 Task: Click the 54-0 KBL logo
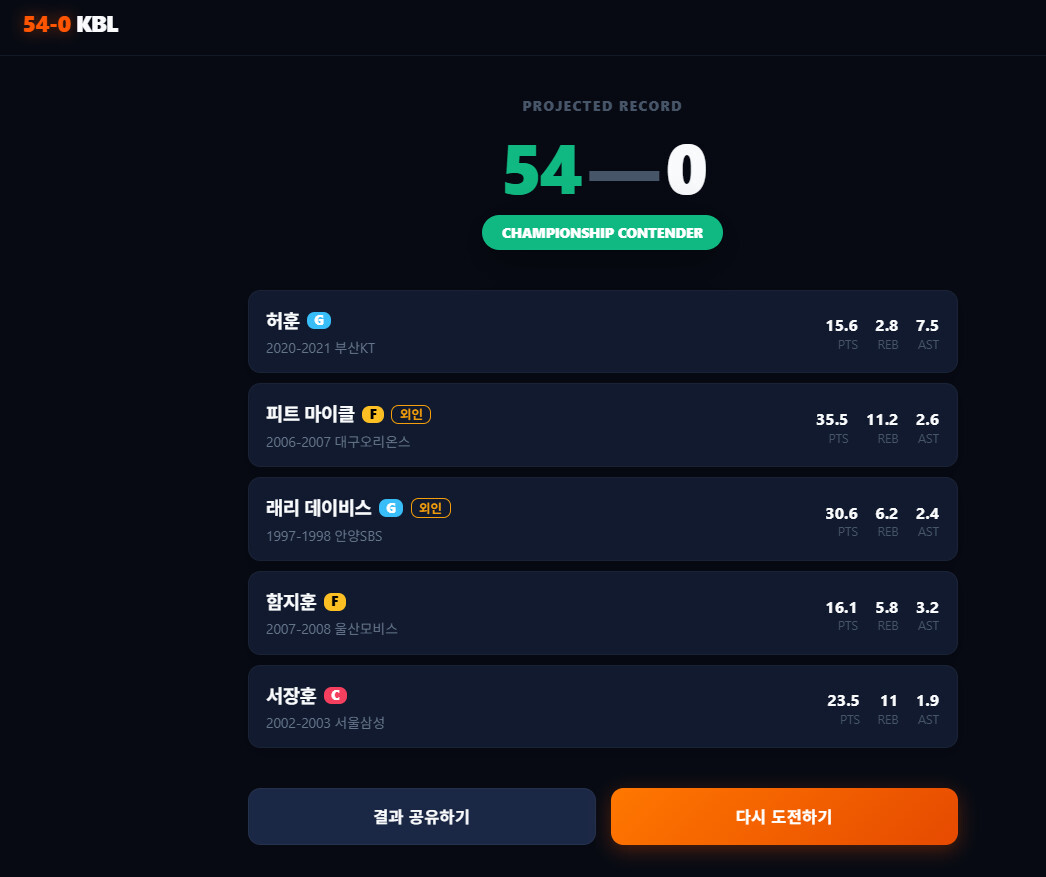tap(71, 24)
